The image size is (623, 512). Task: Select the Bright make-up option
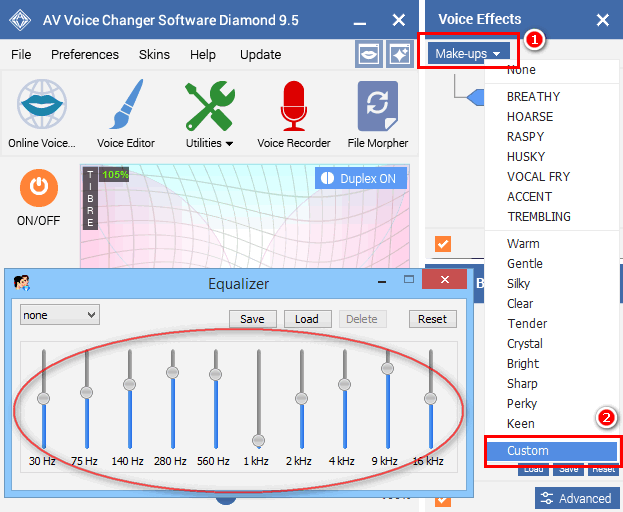pyautogui.click(x=552, y=363)
